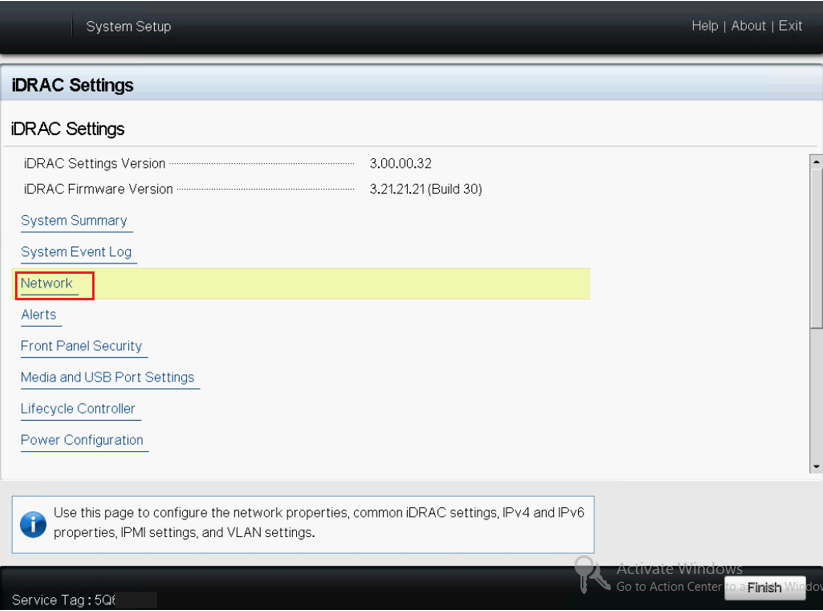823x611 pixels.
Task: Open the About link in header
Action: 748,26
